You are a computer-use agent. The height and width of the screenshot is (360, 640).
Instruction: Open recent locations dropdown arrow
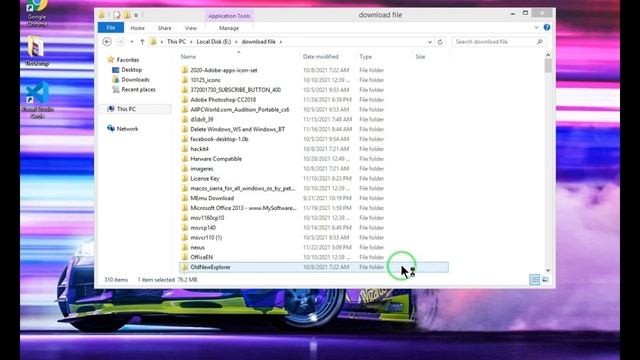[131, 42]
